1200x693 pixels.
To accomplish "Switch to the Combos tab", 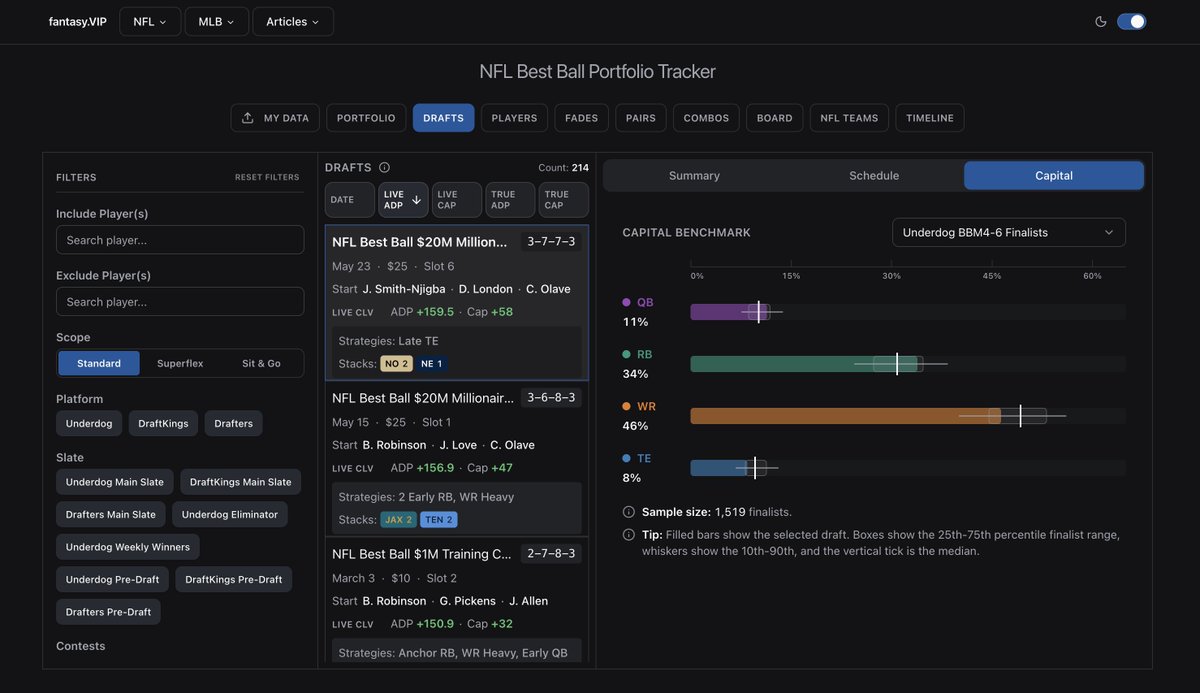I will click(x=706, y=118).
